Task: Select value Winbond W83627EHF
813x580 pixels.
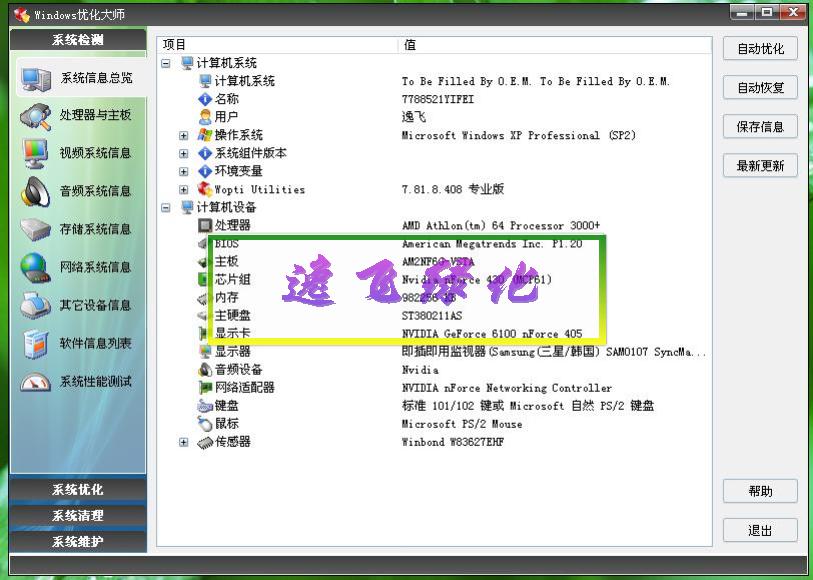Action: [x=453, y=442]
